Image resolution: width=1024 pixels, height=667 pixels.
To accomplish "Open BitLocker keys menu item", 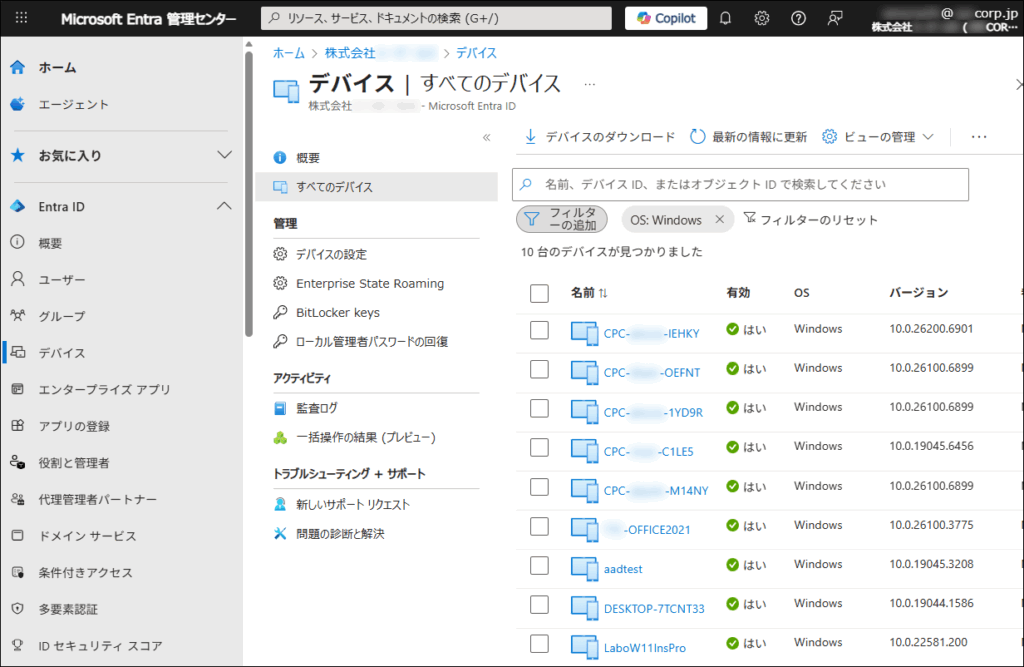I will (x=337, y=312).
